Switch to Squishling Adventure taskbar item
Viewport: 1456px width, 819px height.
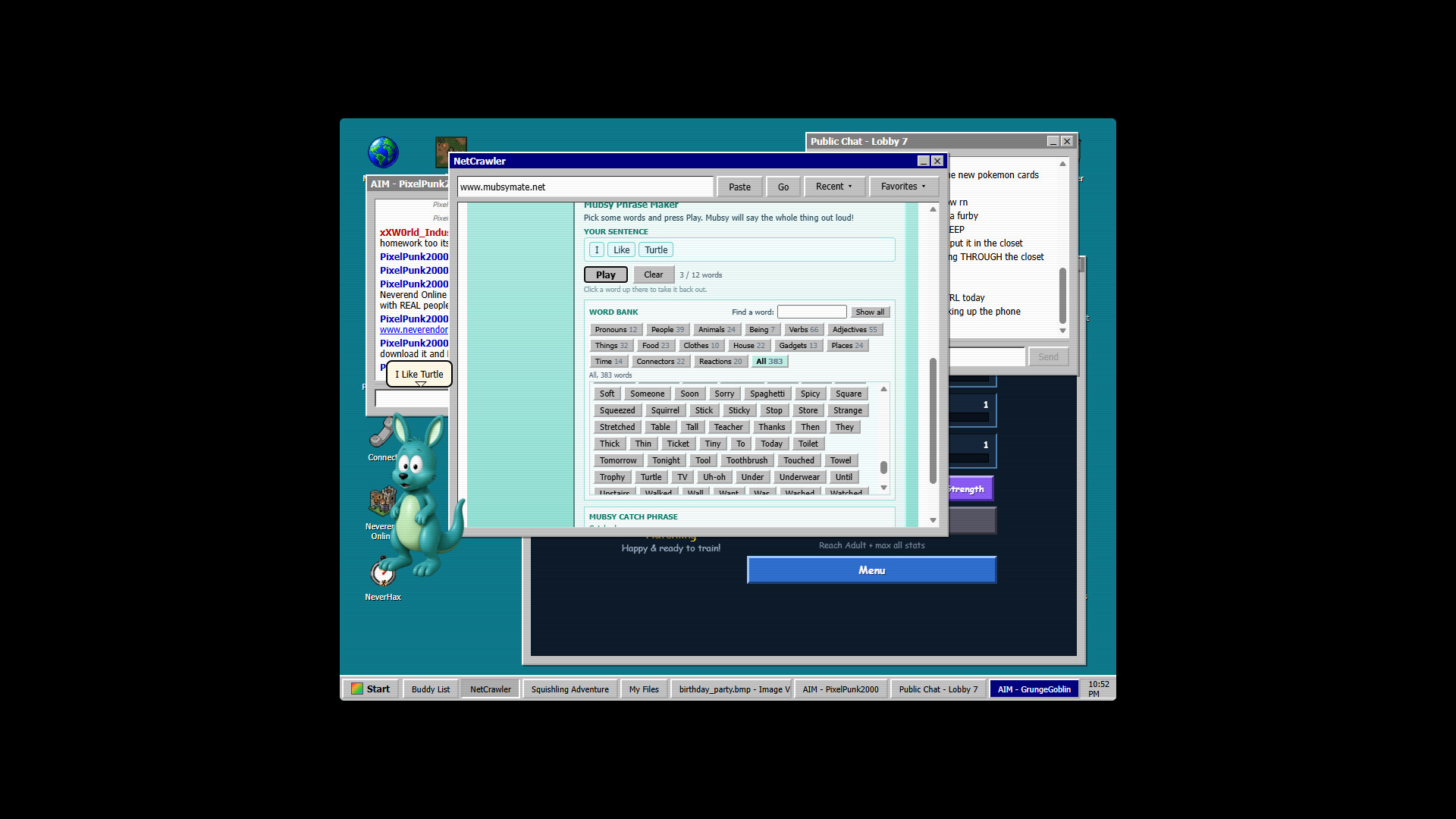click(x=570, y=689)
